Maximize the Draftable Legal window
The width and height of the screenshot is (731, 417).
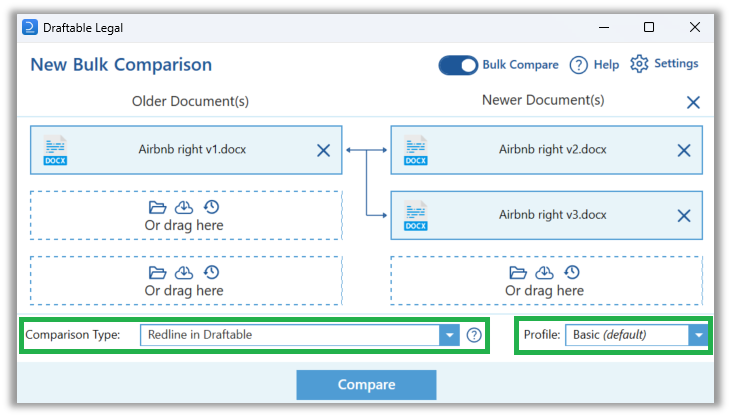click(x=648, y=28)
